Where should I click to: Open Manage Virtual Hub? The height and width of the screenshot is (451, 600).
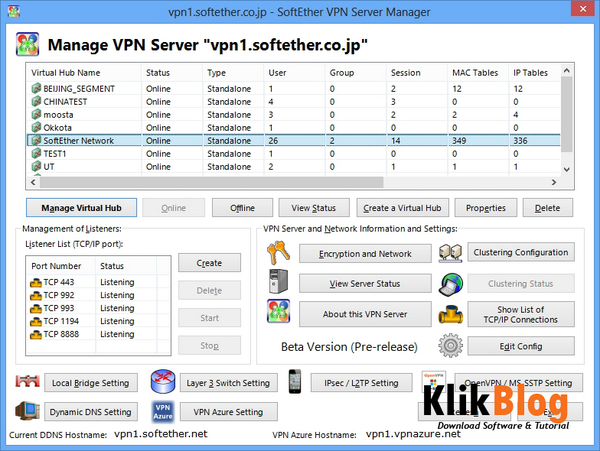tap(82, 208)
